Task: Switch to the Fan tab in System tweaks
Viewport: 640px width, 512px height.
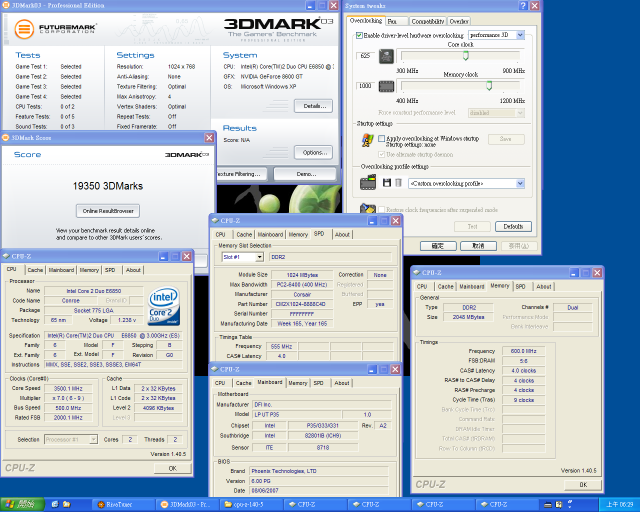Action: [396, 21]
